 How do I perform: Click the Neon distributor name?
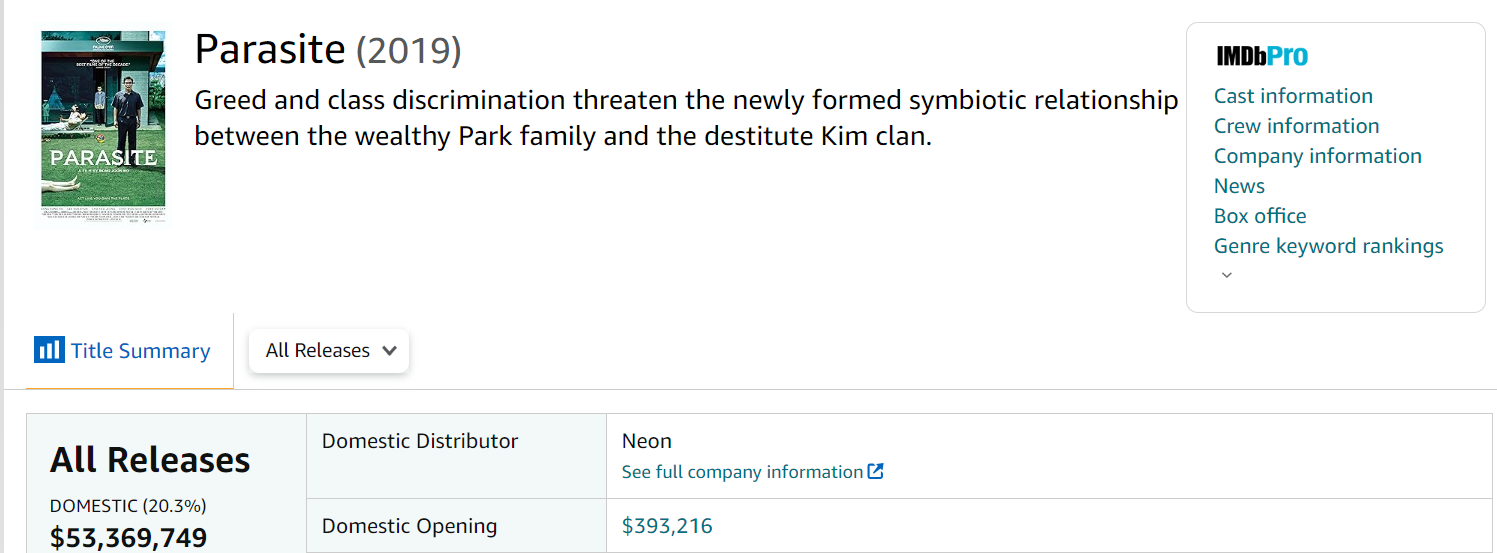pyautogui.click(x=647, y=441)
